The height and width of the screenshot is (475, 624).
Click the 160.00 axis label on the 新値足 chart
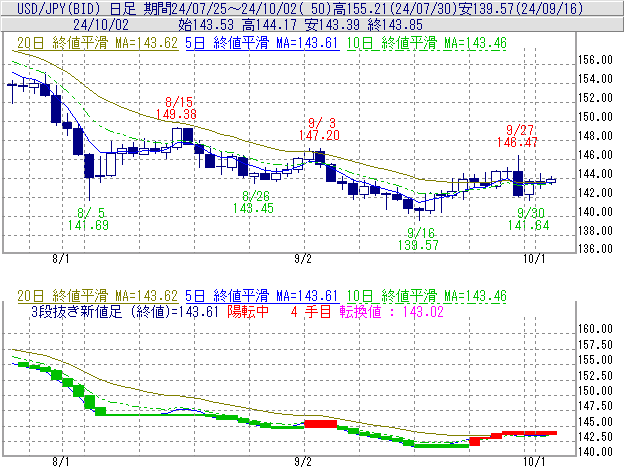pyautogui.click(x=595, y=329)
